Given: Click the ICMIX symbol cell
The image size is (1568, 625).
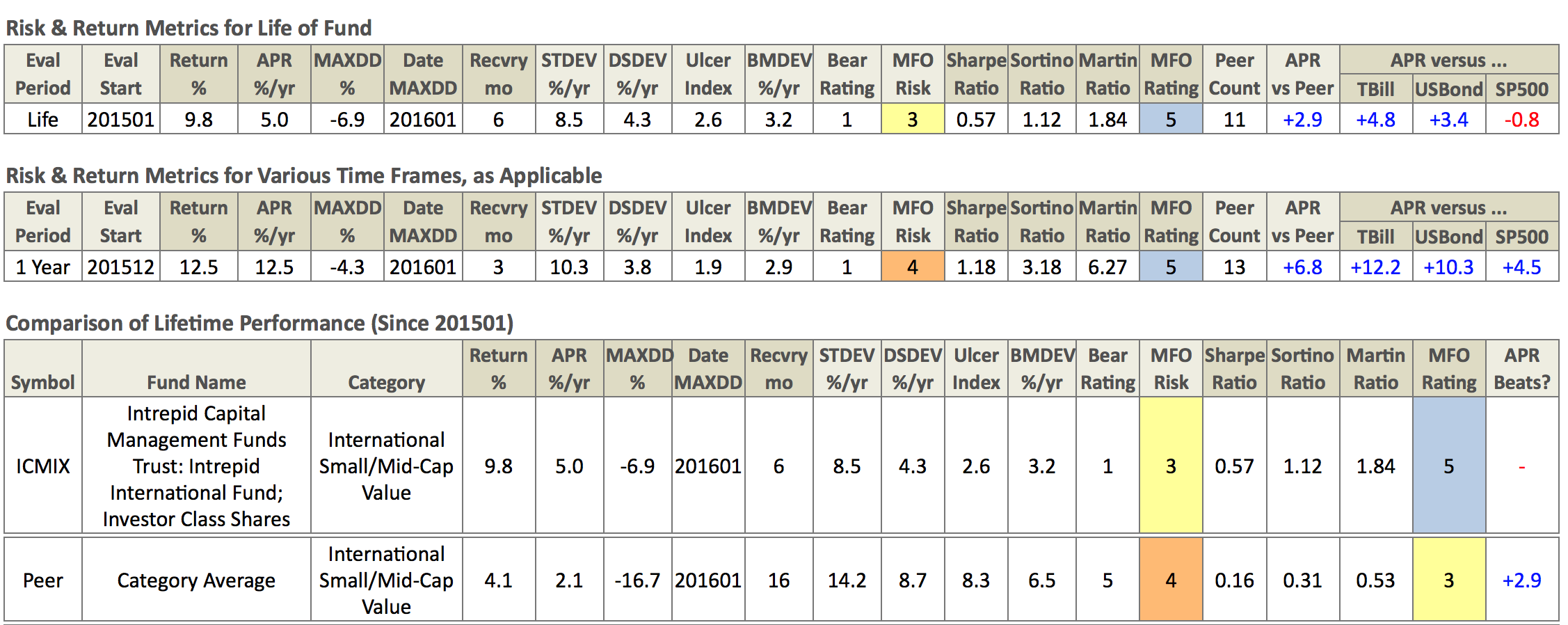Looking at the screenshot, I should [42, 466].
